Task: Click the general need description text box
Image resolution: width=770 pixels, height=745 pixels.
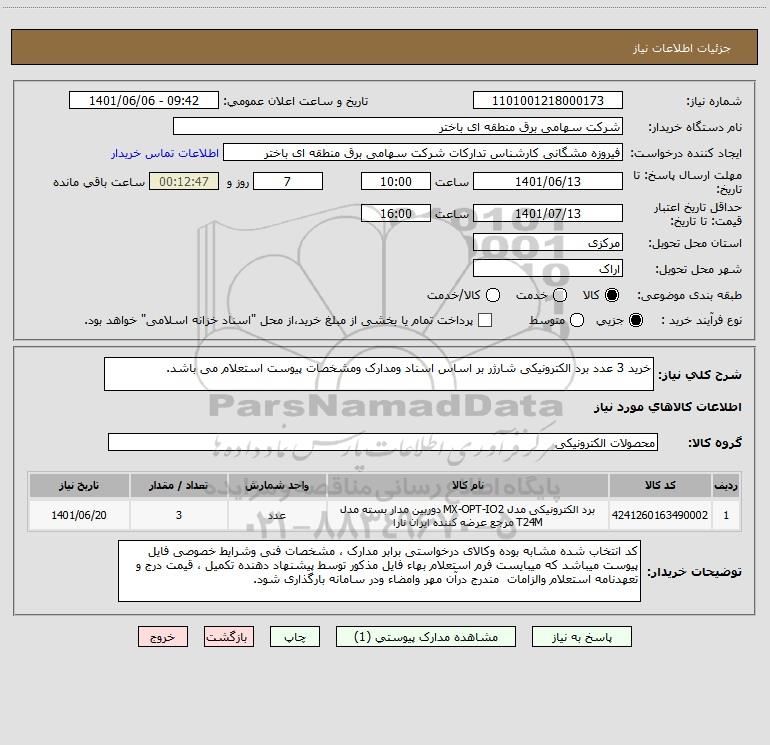Action: tap(379, 374)
